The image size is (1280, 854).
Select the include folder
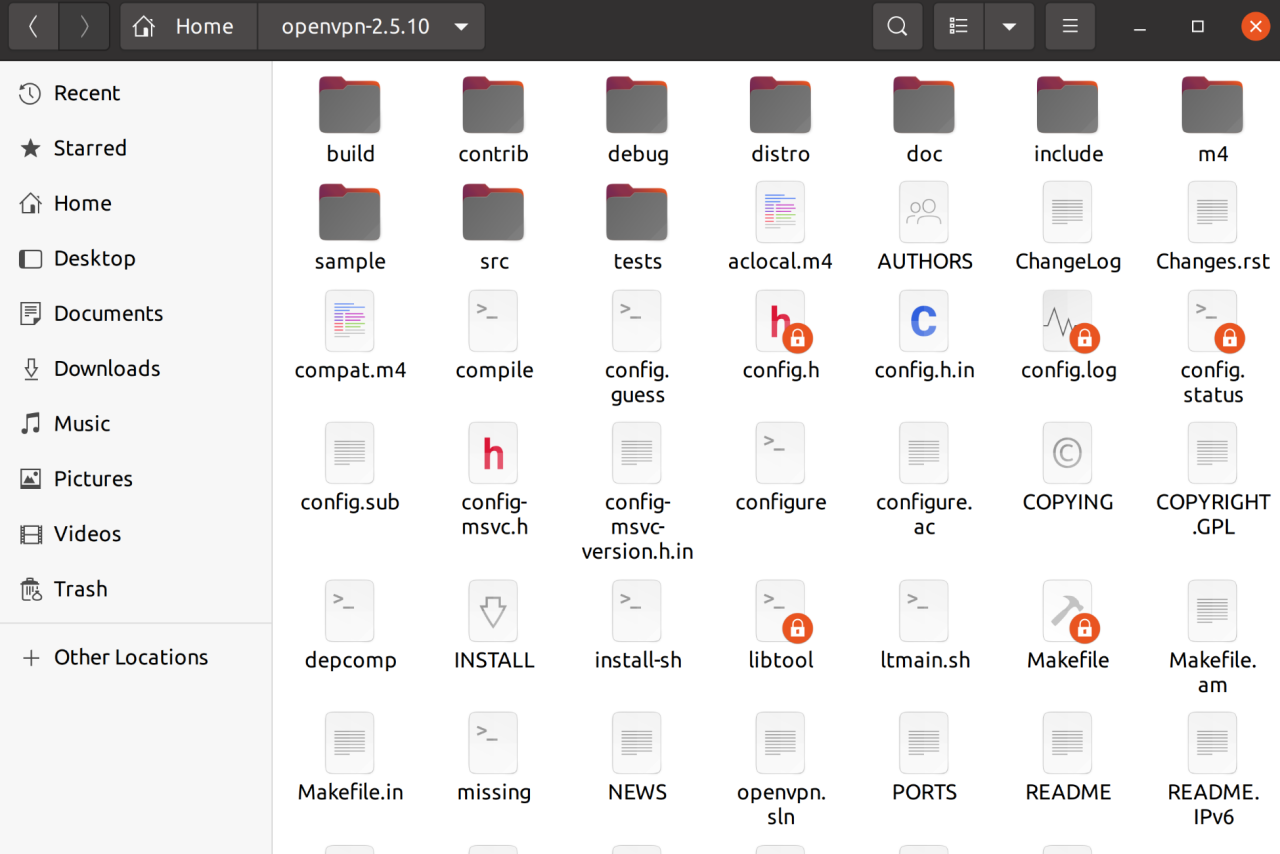(1068, 120)
